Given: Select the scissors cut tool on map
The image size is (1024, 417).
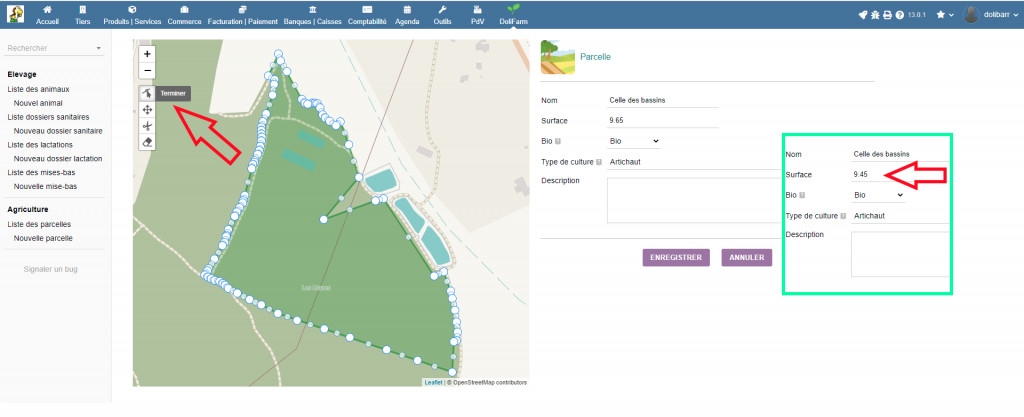Looking at the screenshot, I should point(148,126).
